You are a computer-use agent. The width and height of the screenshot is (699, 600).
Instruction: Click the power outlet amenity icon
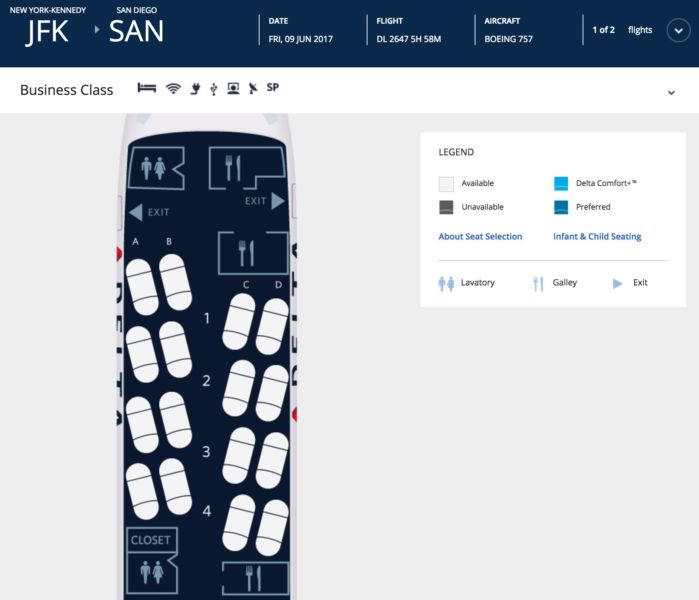(194, 89)
